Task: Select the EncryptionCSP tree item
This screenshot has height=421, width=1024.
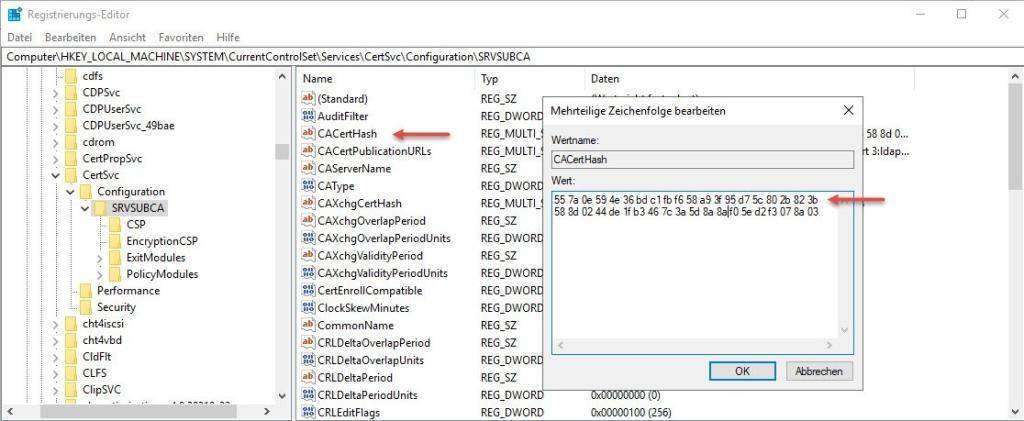Action: pos(160,241)
